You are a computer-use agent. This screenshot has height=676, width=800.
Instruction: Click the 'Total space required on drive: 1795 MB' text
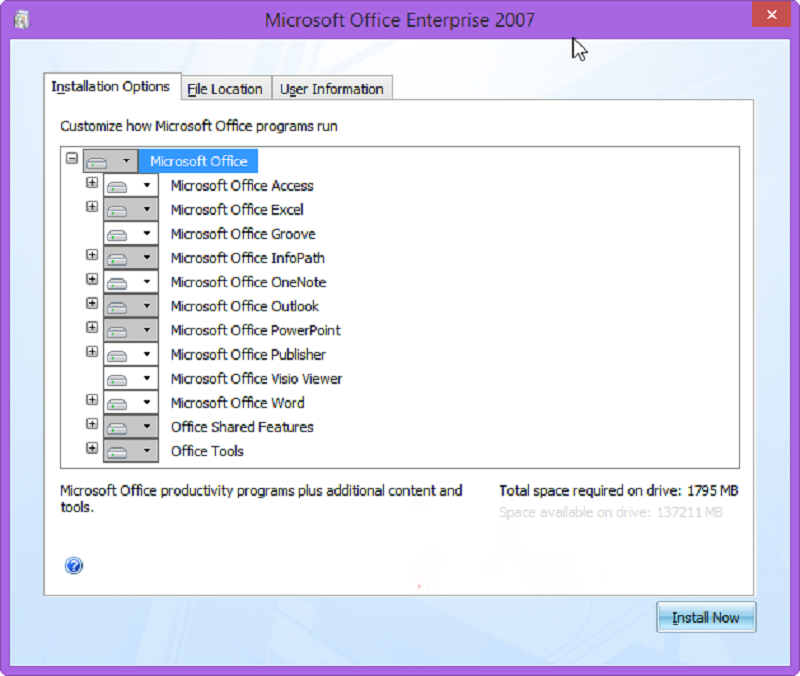click(618, 491)
